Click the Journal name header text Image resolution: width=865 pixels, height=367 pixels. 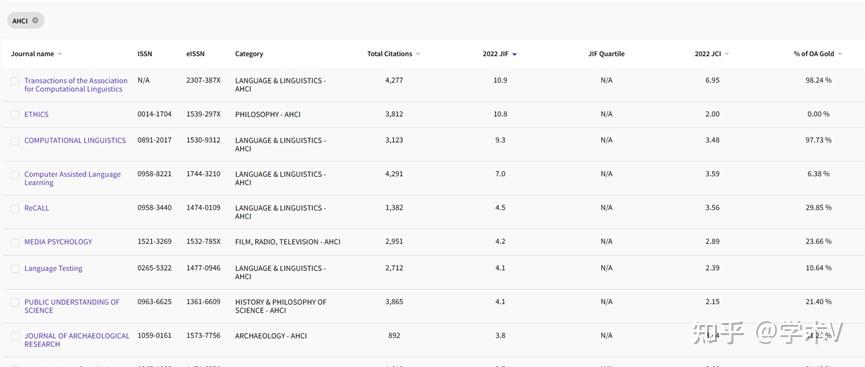point(33,54)
